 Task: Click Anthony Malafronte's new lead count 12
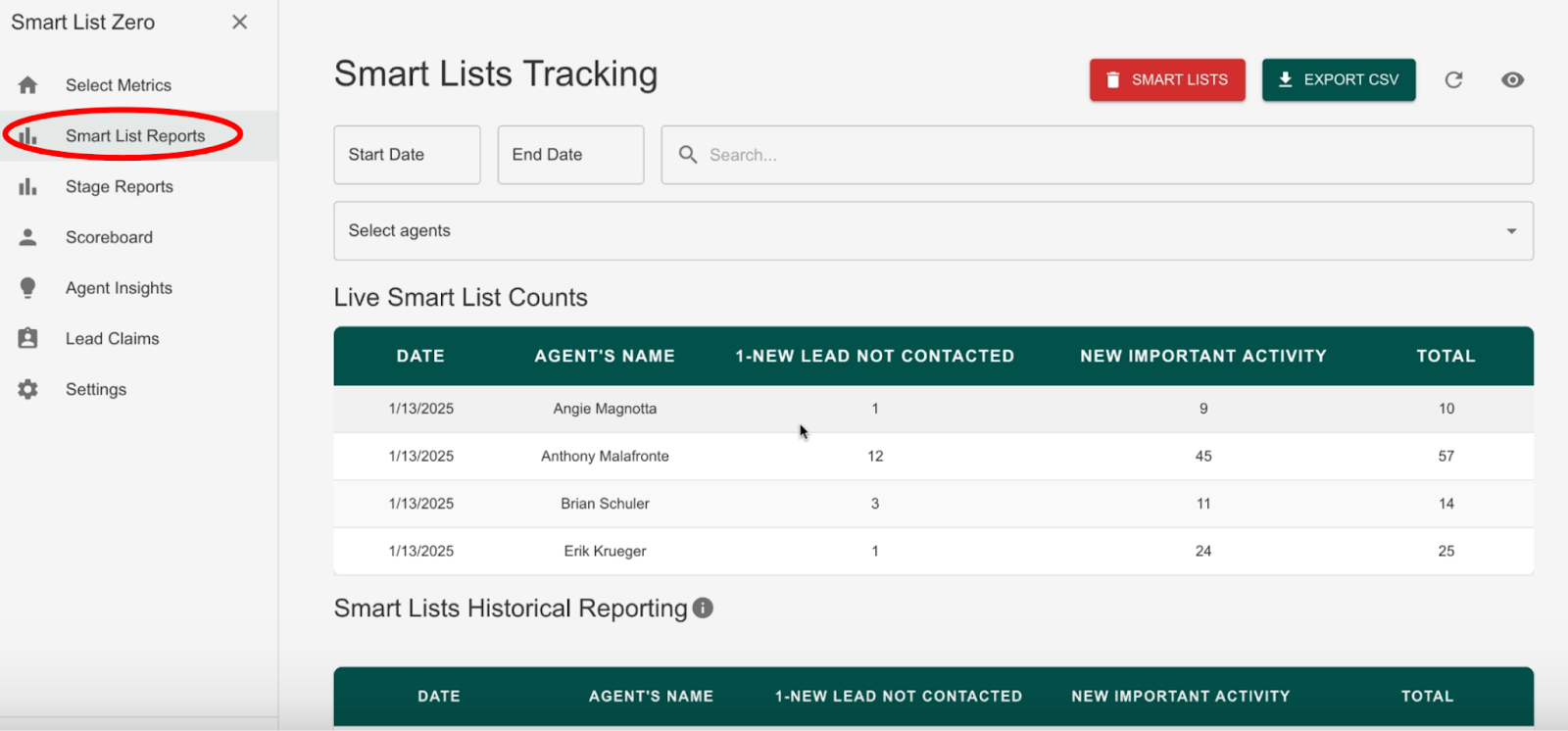(875, 456)
